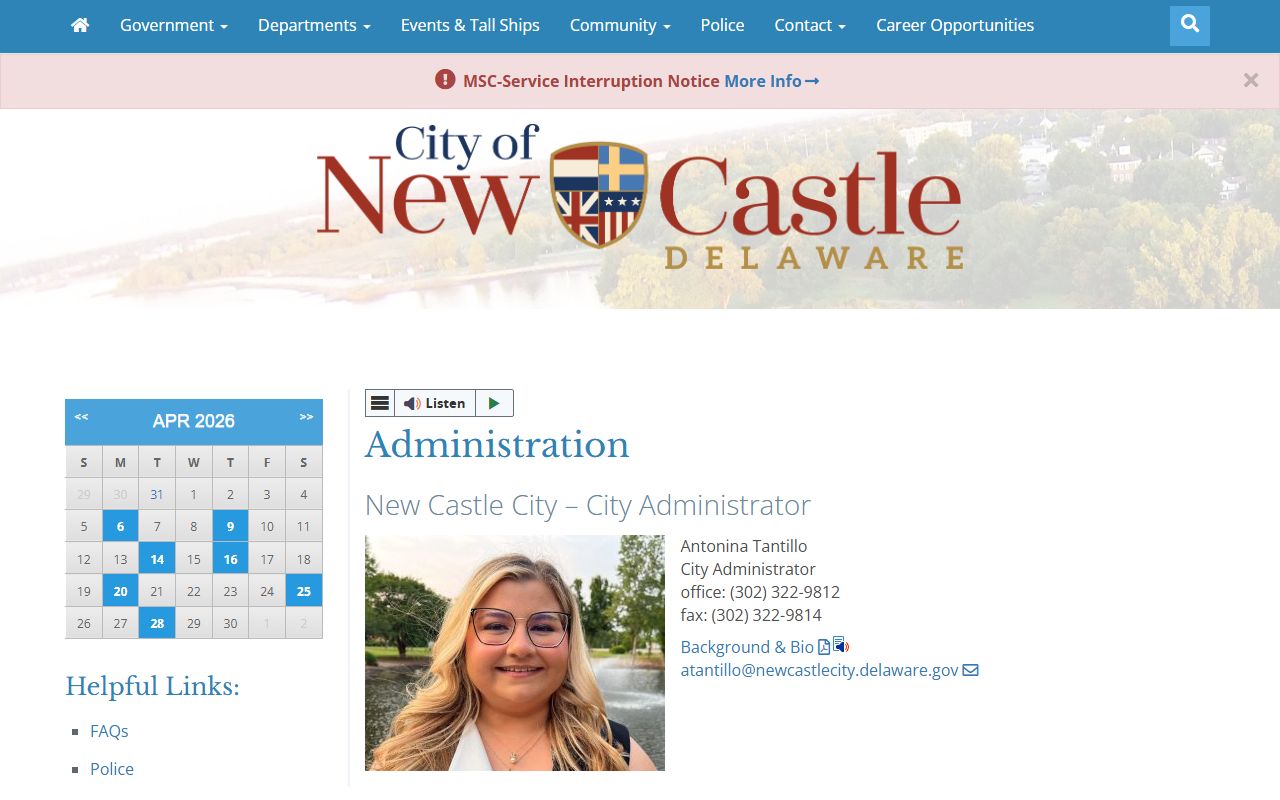This screenshot has height=800, width=1280.
Task: Select April 14 on calendar
Action: point(157,559)
